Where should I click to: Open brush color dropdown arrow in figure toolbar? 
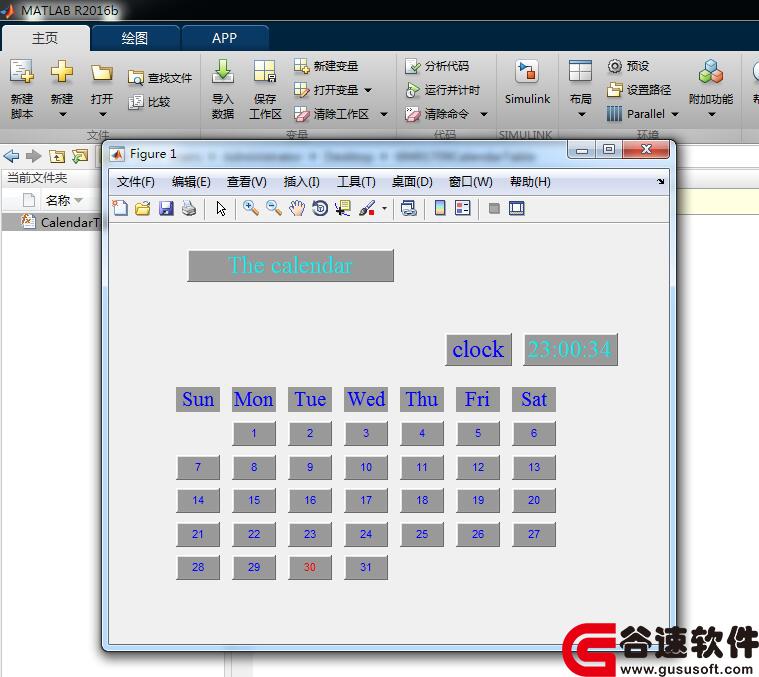pos(384,209)
